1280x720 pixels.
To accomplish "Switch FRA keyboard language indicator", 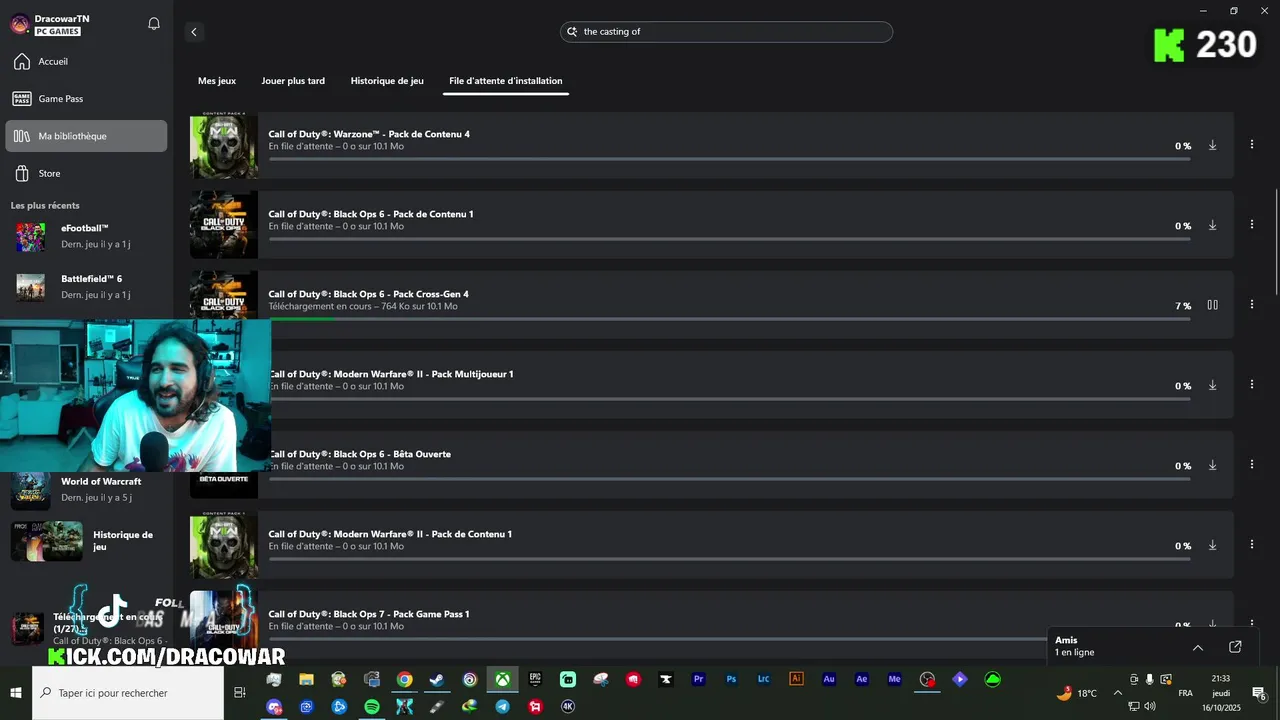I will (x=1185, y=693).
